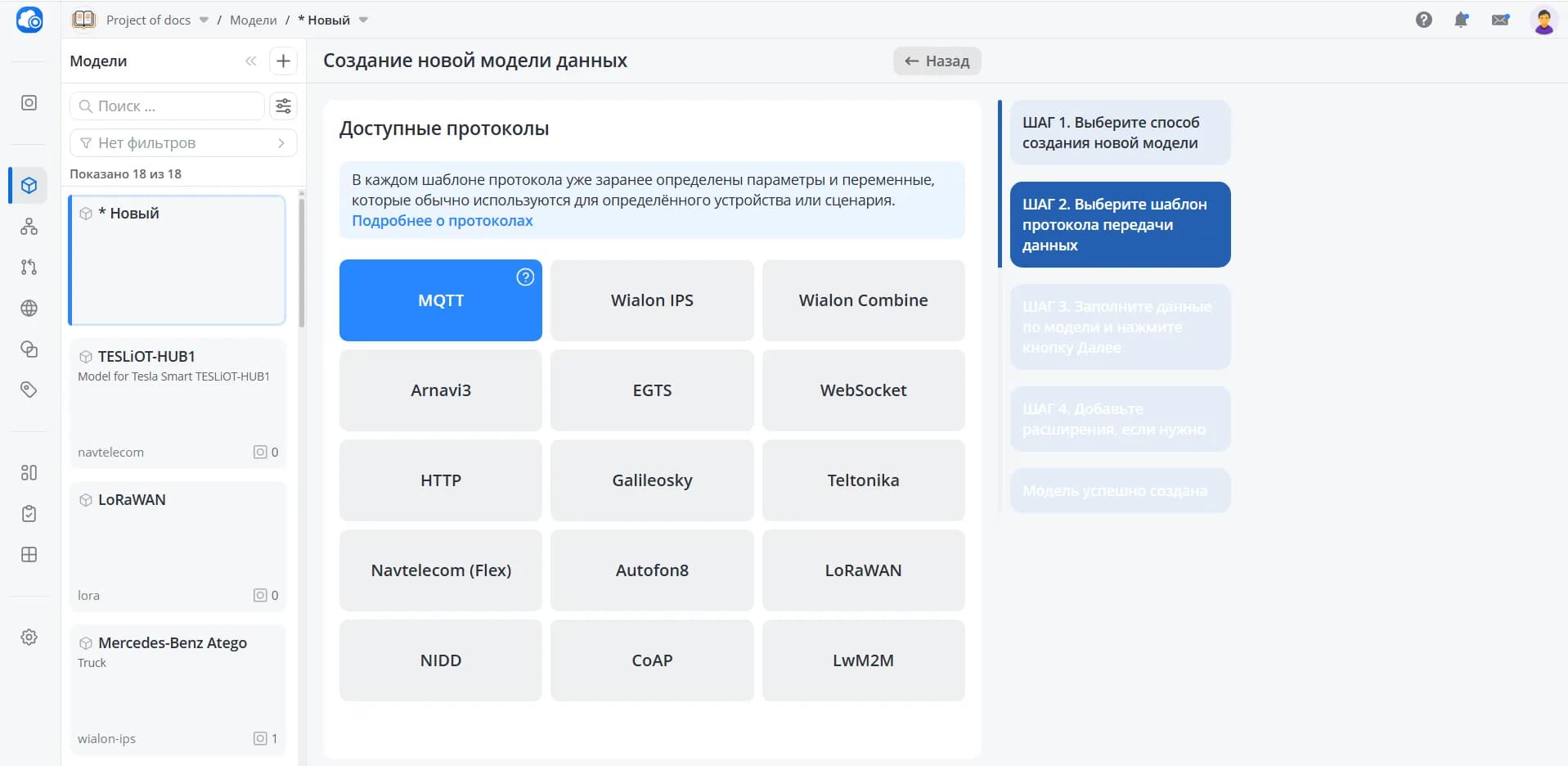1568x766 pixels.
Task: Open the devices icon in left sidebar
Action: (29, 103)
